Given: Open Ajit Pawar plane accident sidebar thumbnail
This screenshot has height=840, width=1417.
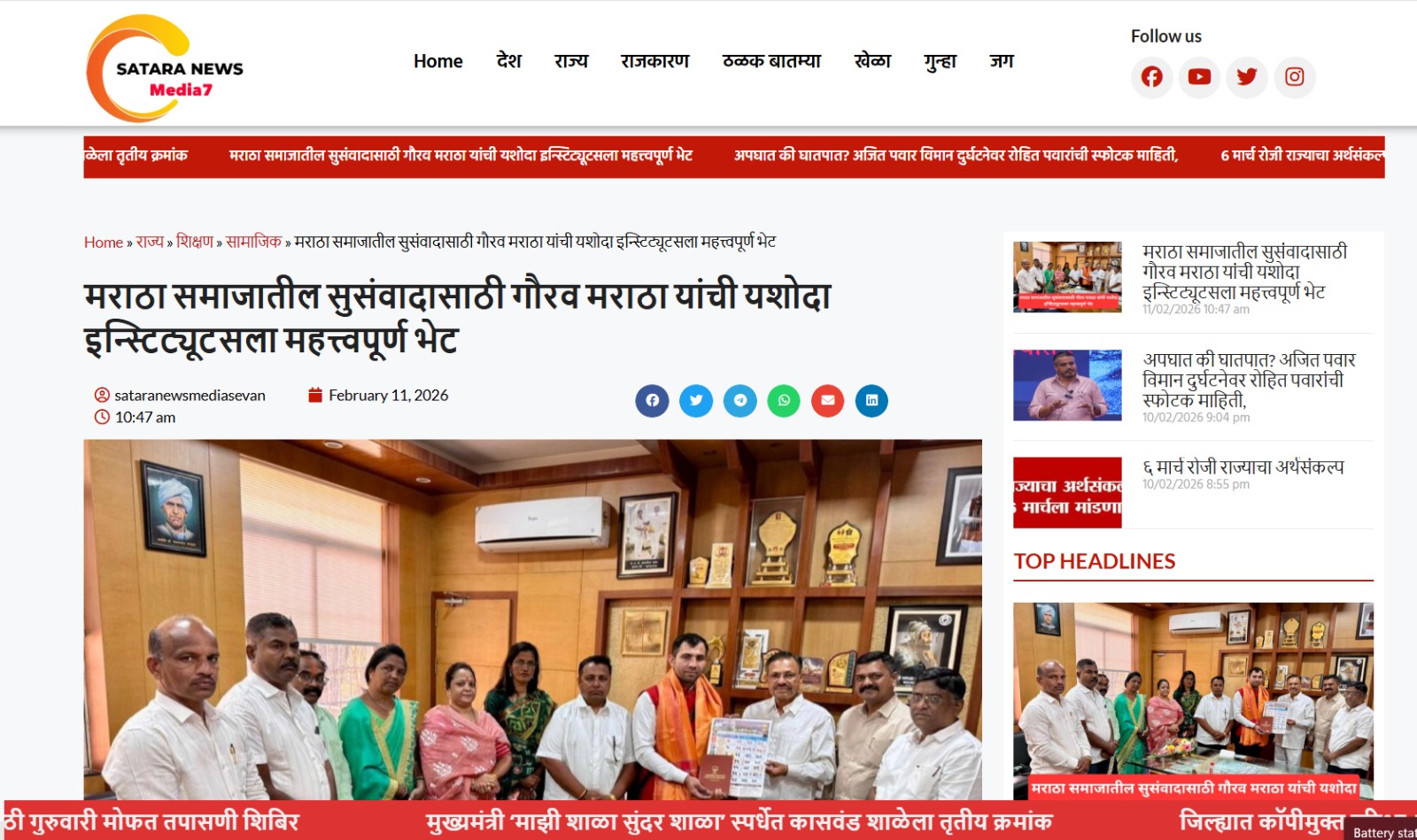Looking at the screenshot, I should pos(1067,385).
